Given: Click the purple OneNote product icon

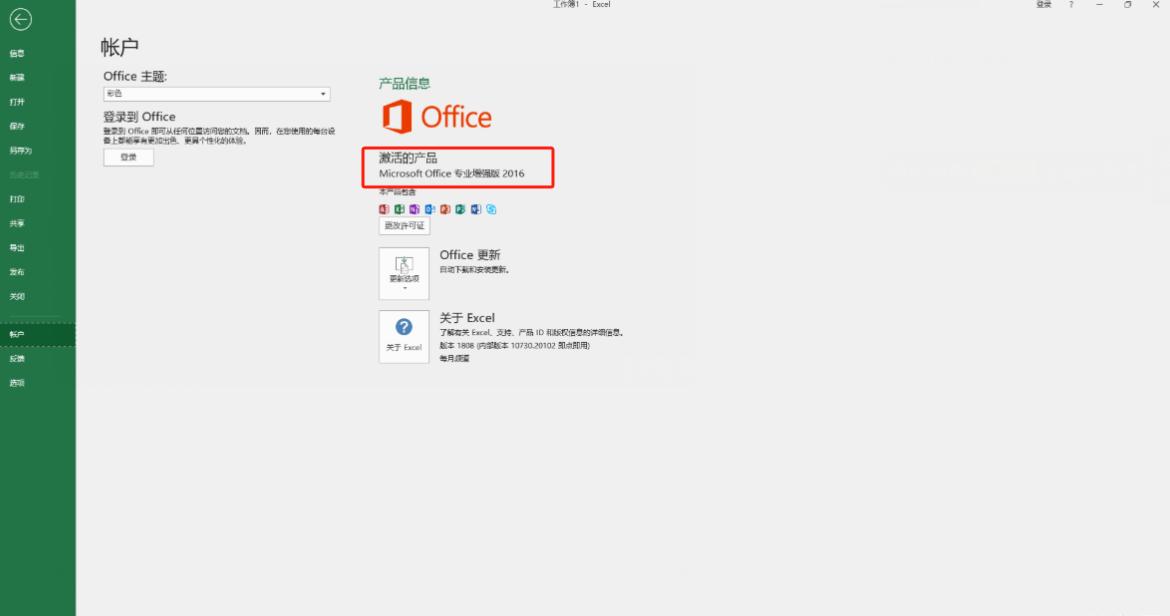Looking at the screenshot, I should click(x=414, y=210).
